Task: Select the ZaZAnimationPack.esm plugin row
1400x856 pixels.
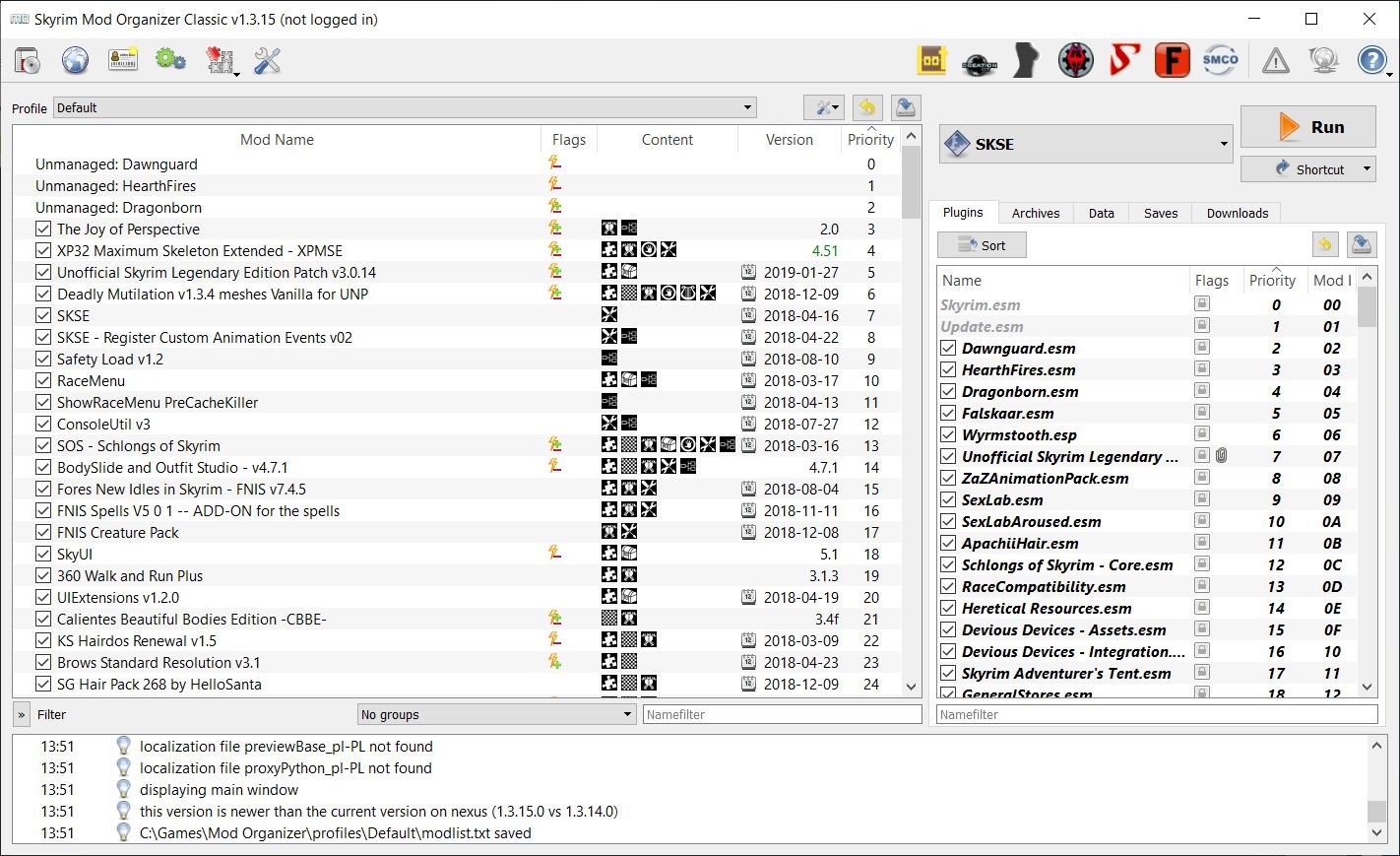Action: point(1148,478)
